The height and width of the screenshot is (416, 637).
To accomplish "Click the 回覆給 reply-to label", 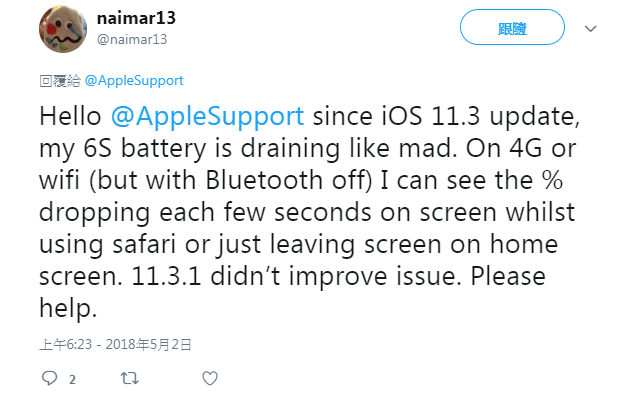I will coord(60,81).
